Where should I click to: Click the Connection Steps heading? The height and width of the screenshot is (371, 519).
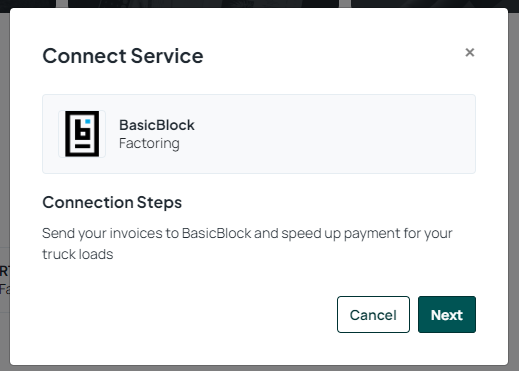pyautogui.click(x=112, y=202)
